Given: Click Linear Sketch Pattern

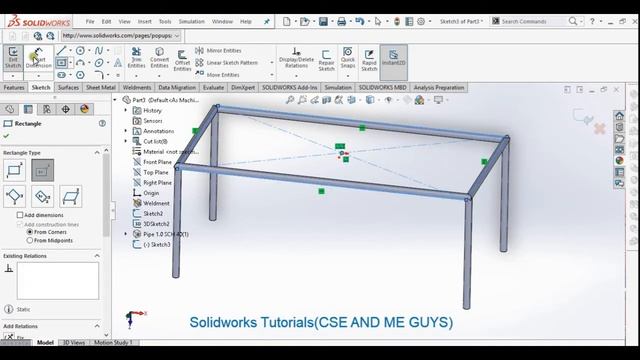Looking at the screenshot, I should pyautogui.click(x=227, y=63).
